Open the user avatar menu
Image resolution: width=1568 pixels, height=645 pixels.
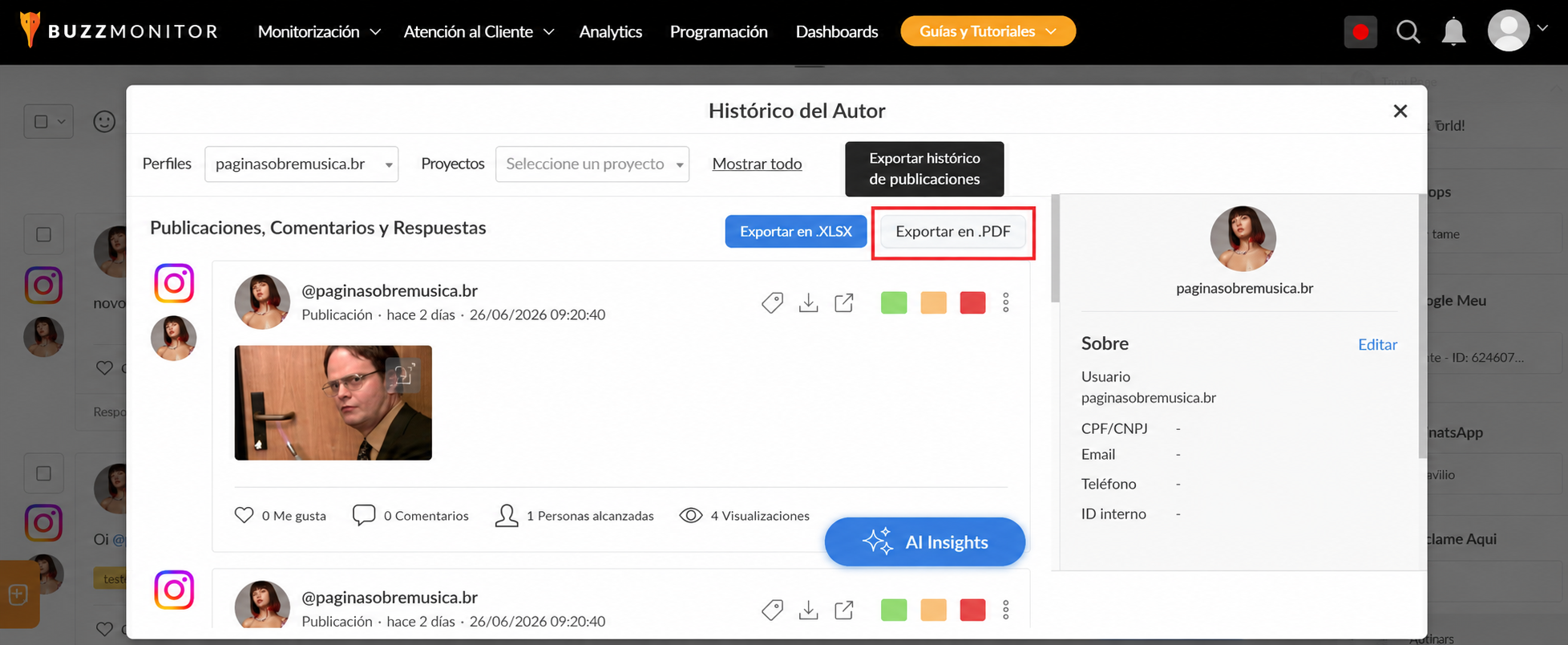pyautogui.click(x=1508, y=30)
